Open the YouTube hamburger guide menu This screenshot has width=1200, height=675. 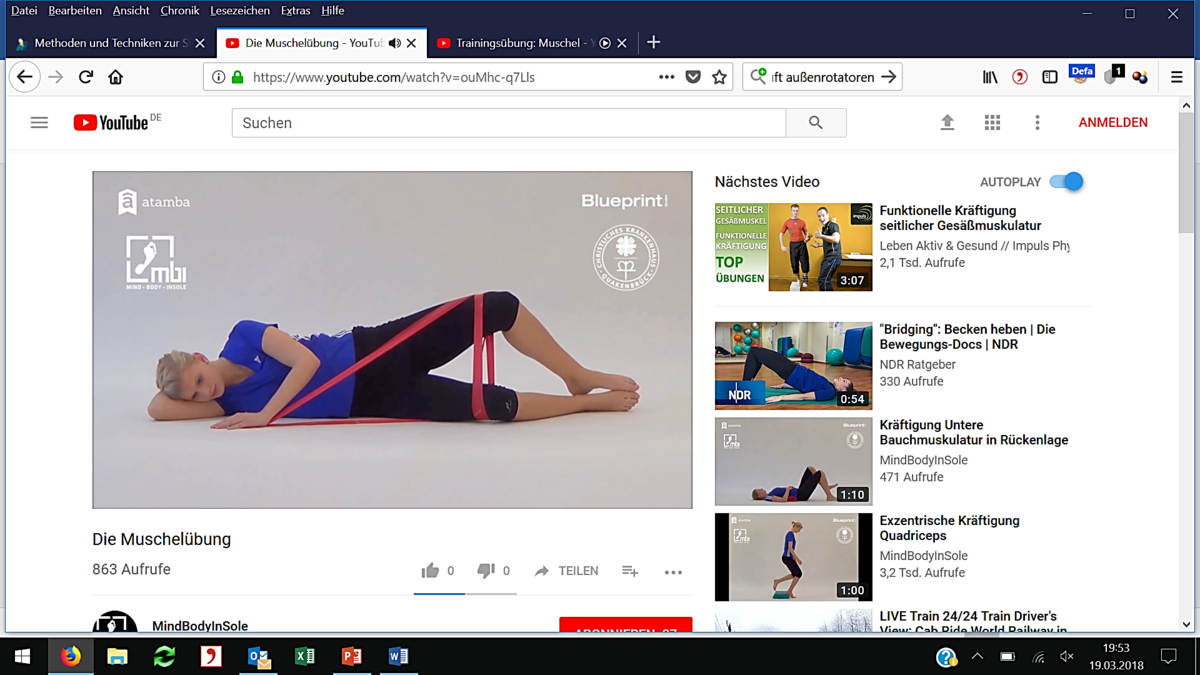[x=39, y=123]
